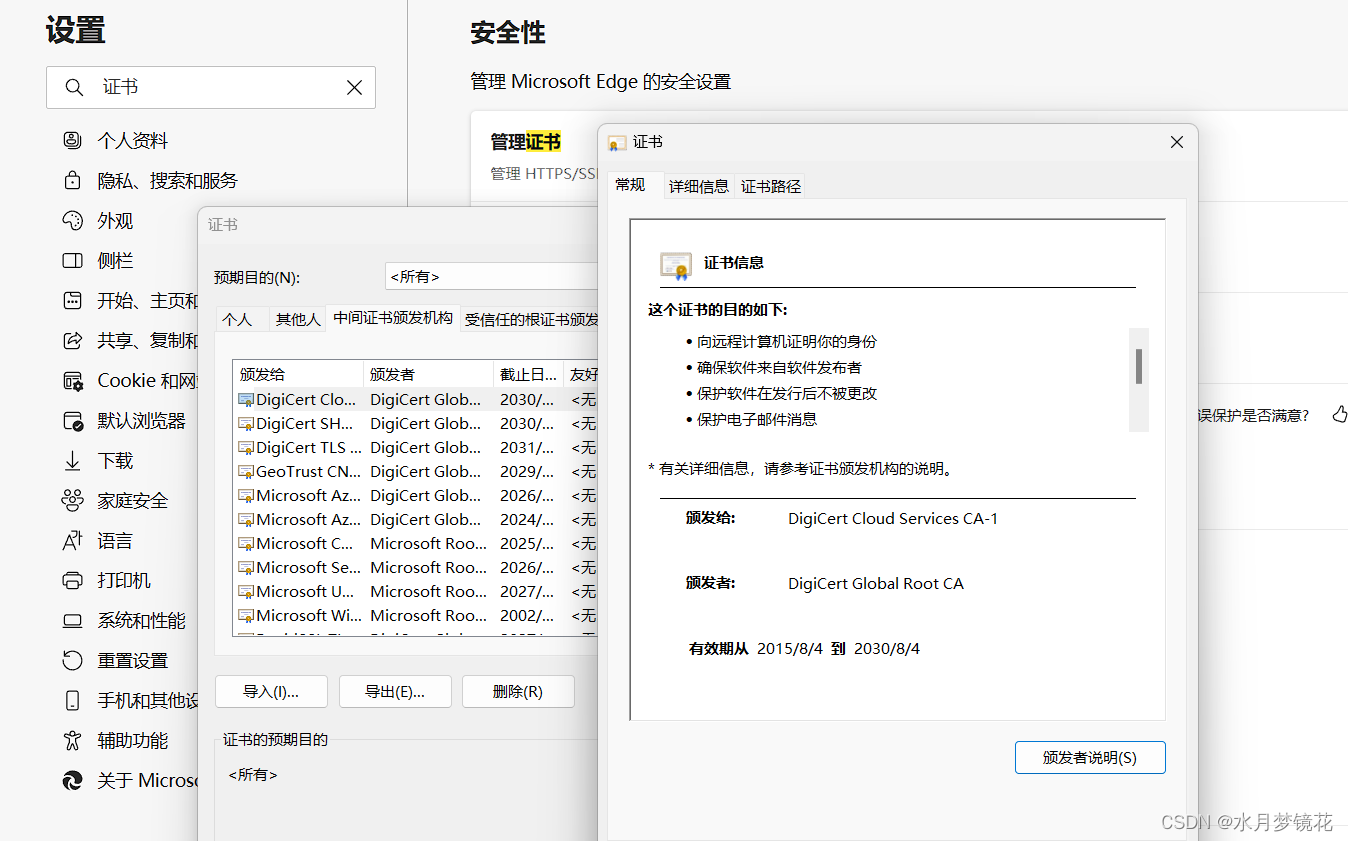
Task: Open the 其他人 certificates tab
Action: (298, 319)
